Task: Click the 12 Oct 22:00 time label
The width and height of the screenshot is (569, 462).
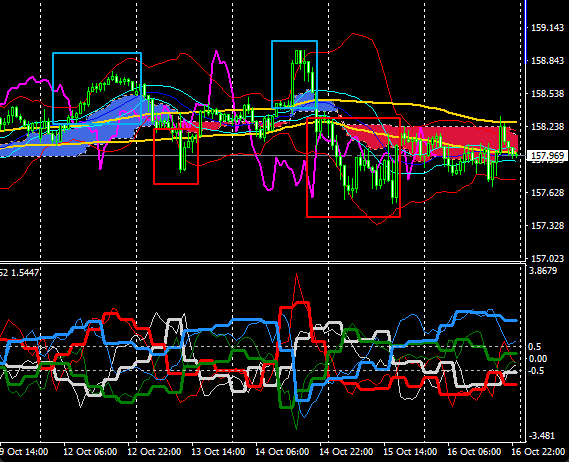Action: [154, 452]
